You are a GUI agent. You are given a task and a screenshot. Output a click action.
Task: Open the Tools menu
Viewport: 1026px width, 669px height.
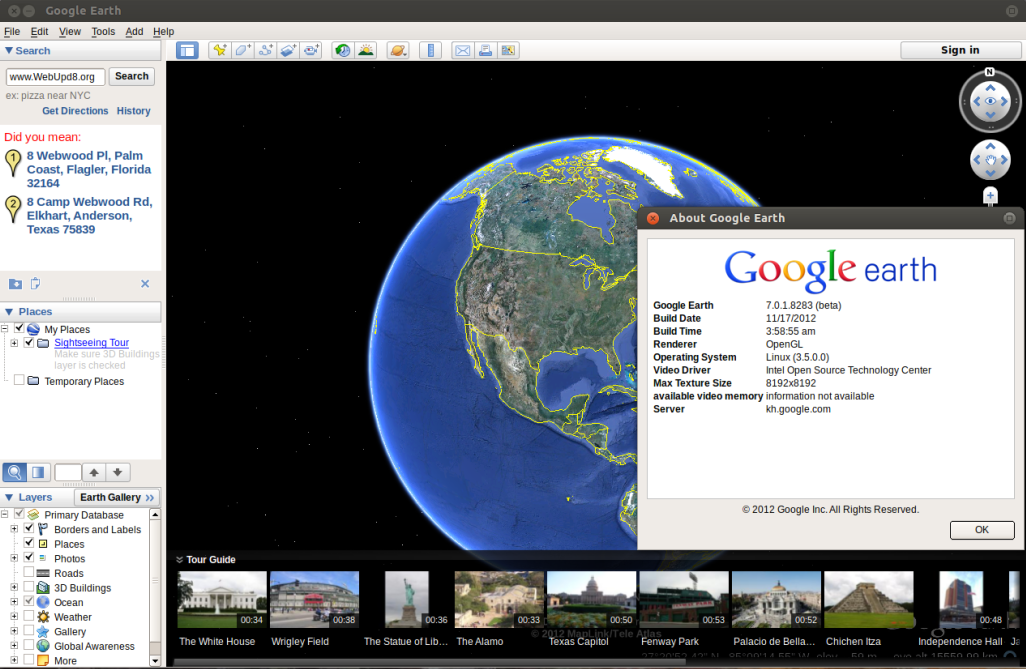[x=103, y=31]
